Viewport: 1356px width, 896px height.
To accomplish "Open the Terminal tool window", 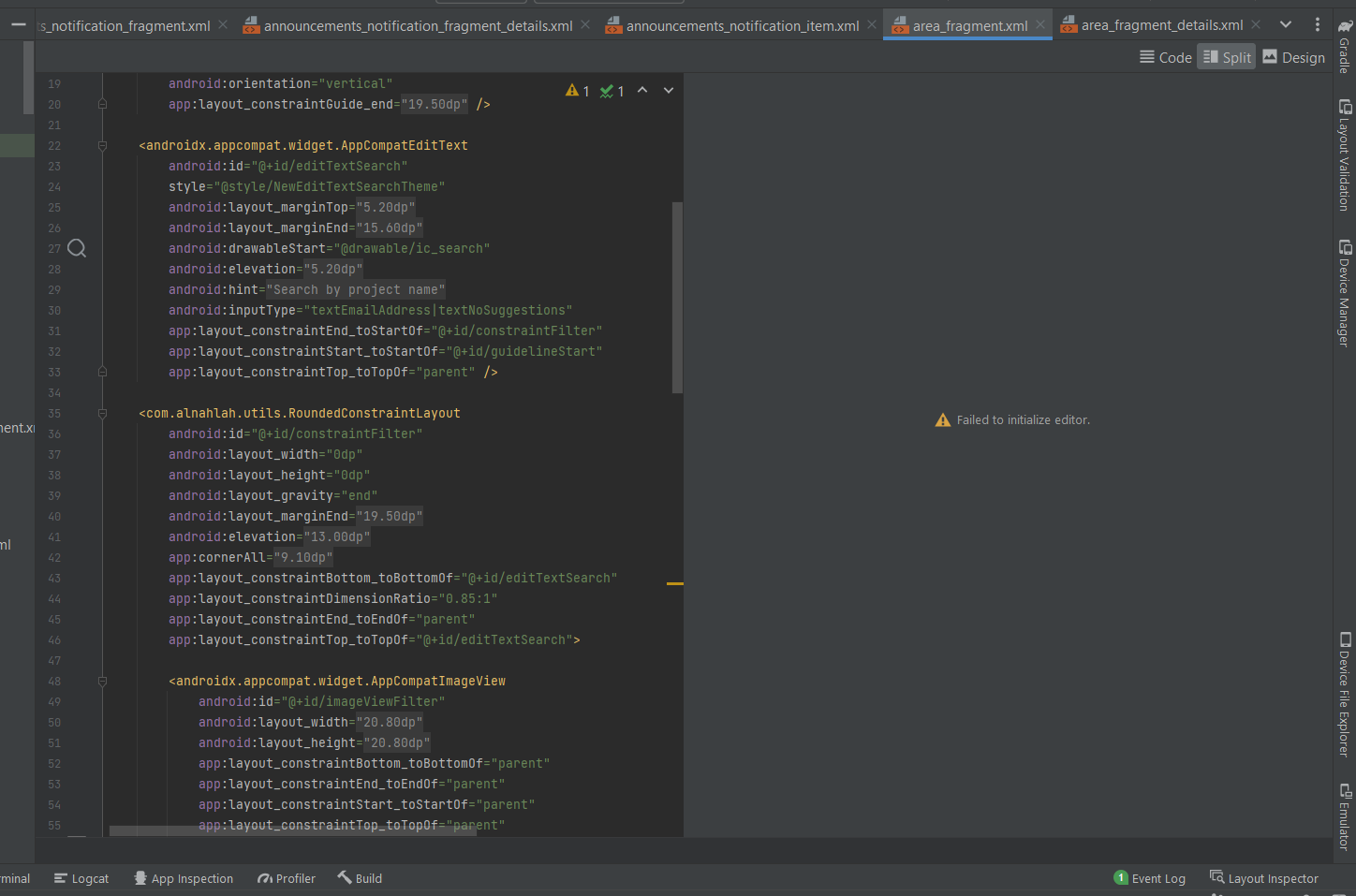I will (x=15, y=878).
